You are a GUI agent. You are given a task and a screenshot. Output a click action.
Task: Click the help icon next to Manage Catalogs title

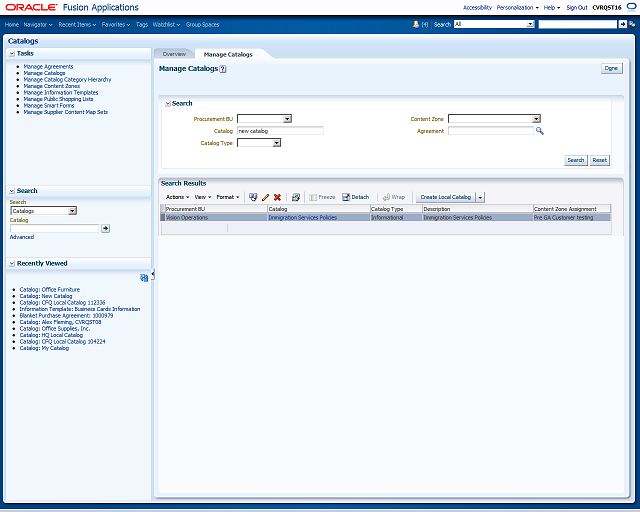tap(223, 69)
